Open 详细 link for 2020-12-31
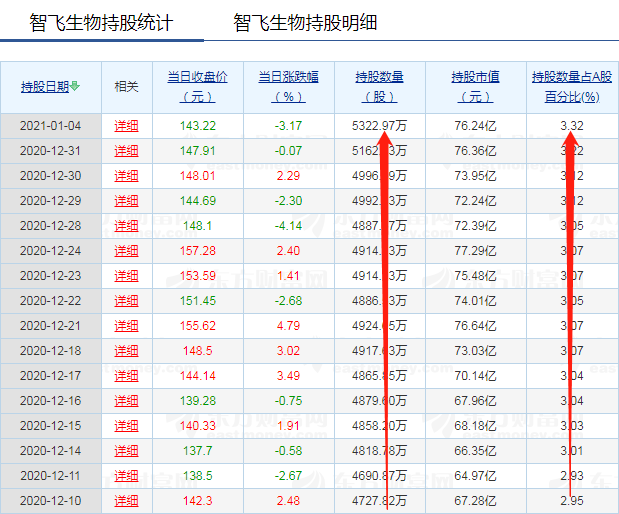 (x=126, y=151)
